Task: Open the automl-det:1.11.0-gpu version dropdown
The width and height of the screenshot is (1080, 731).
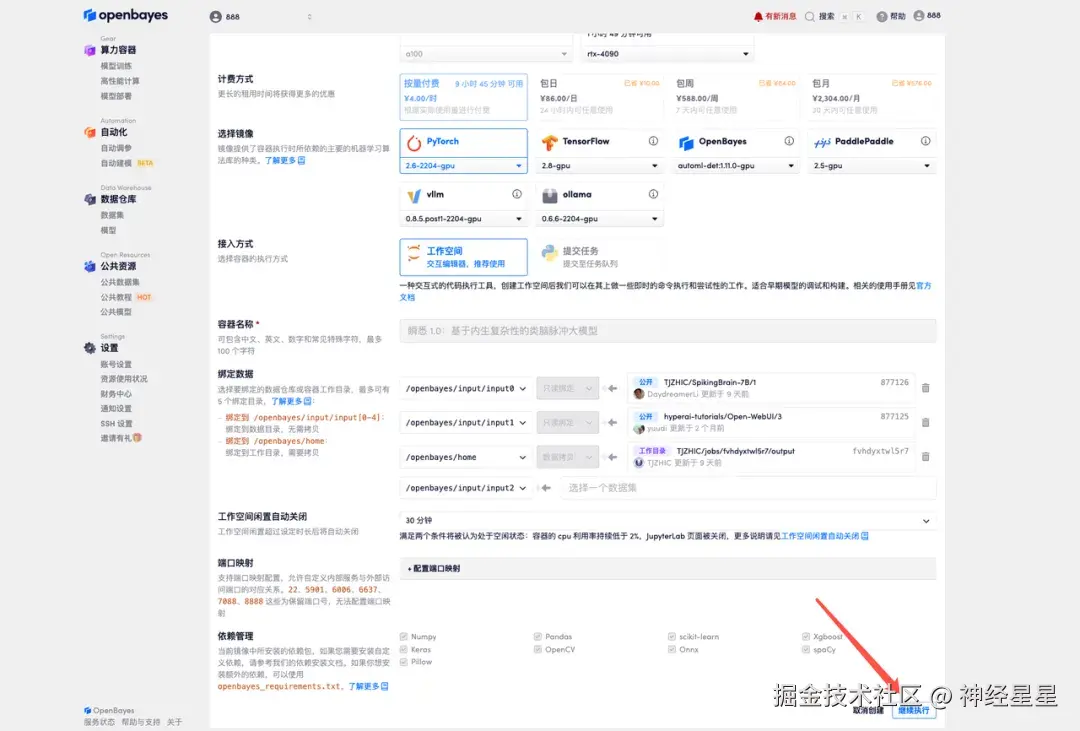Action: pos(736,166)
